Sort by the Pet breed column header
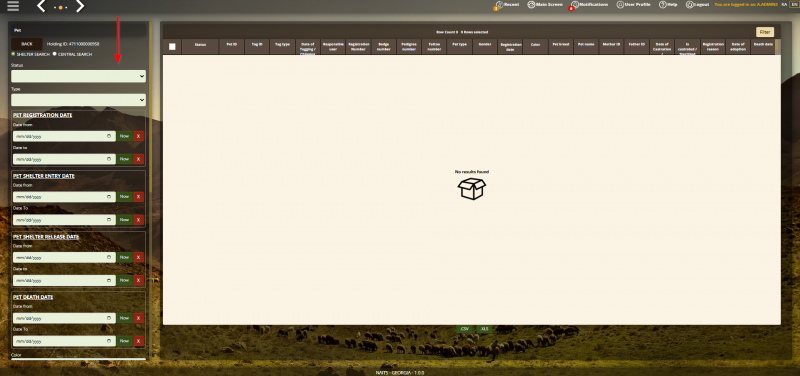The image size is (800, 376). 561,46
